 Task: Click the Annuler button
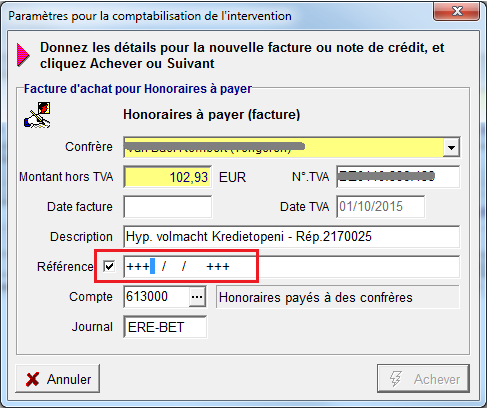(58, 379)
